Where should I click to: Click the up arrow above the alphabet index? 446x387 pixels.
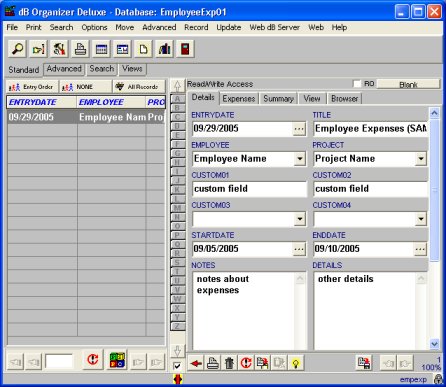178,86
